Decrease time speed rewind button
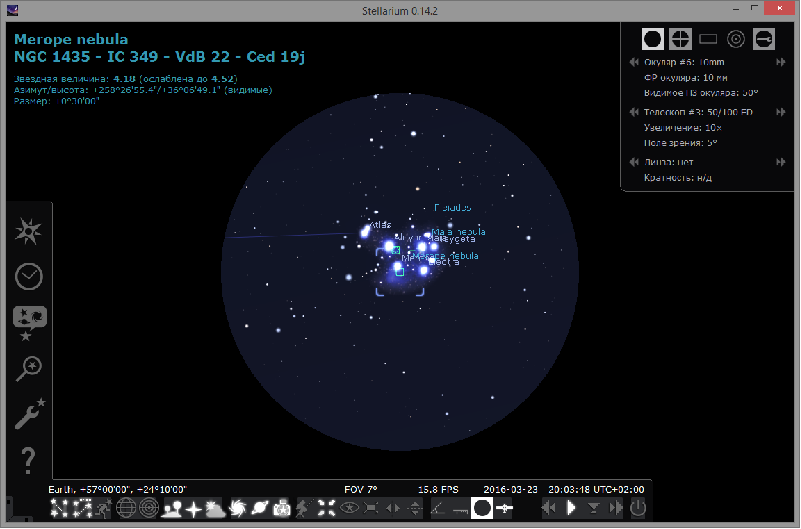The image size is (801, 529). pos(549,508)
